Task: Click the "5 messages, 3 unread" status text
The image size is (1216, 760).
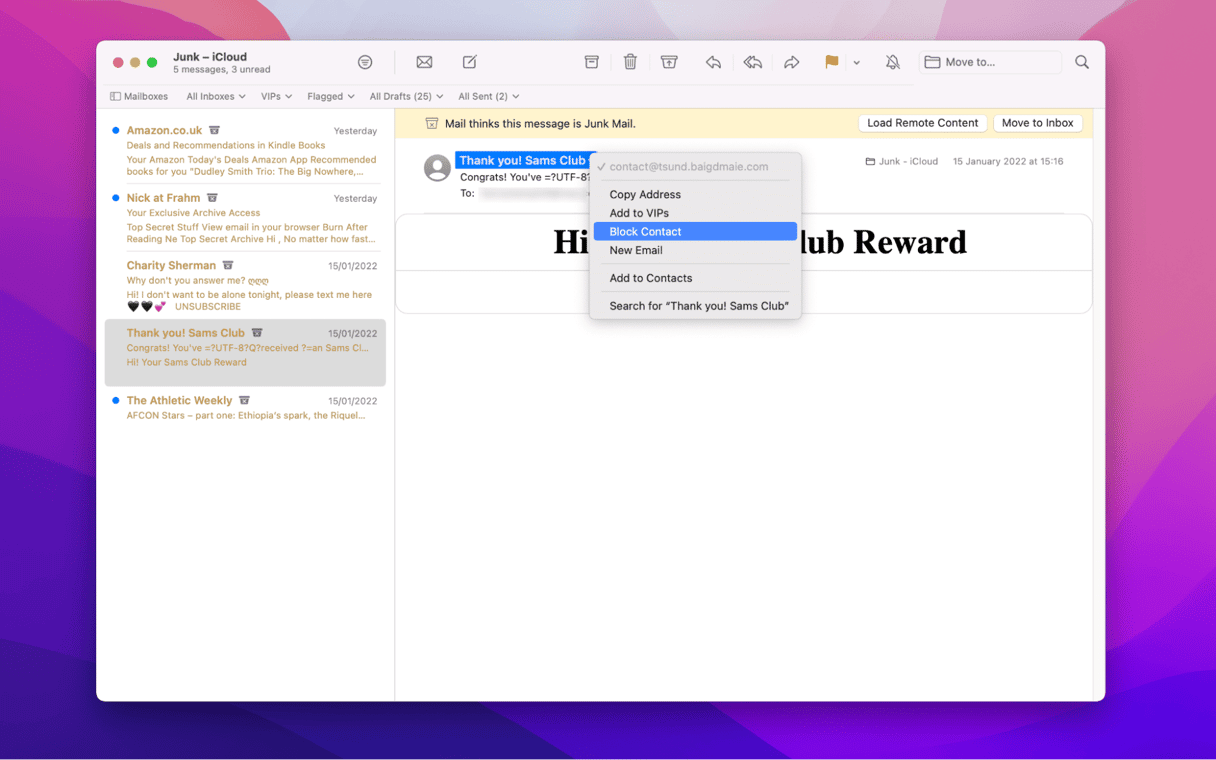Action: [222, 70]
